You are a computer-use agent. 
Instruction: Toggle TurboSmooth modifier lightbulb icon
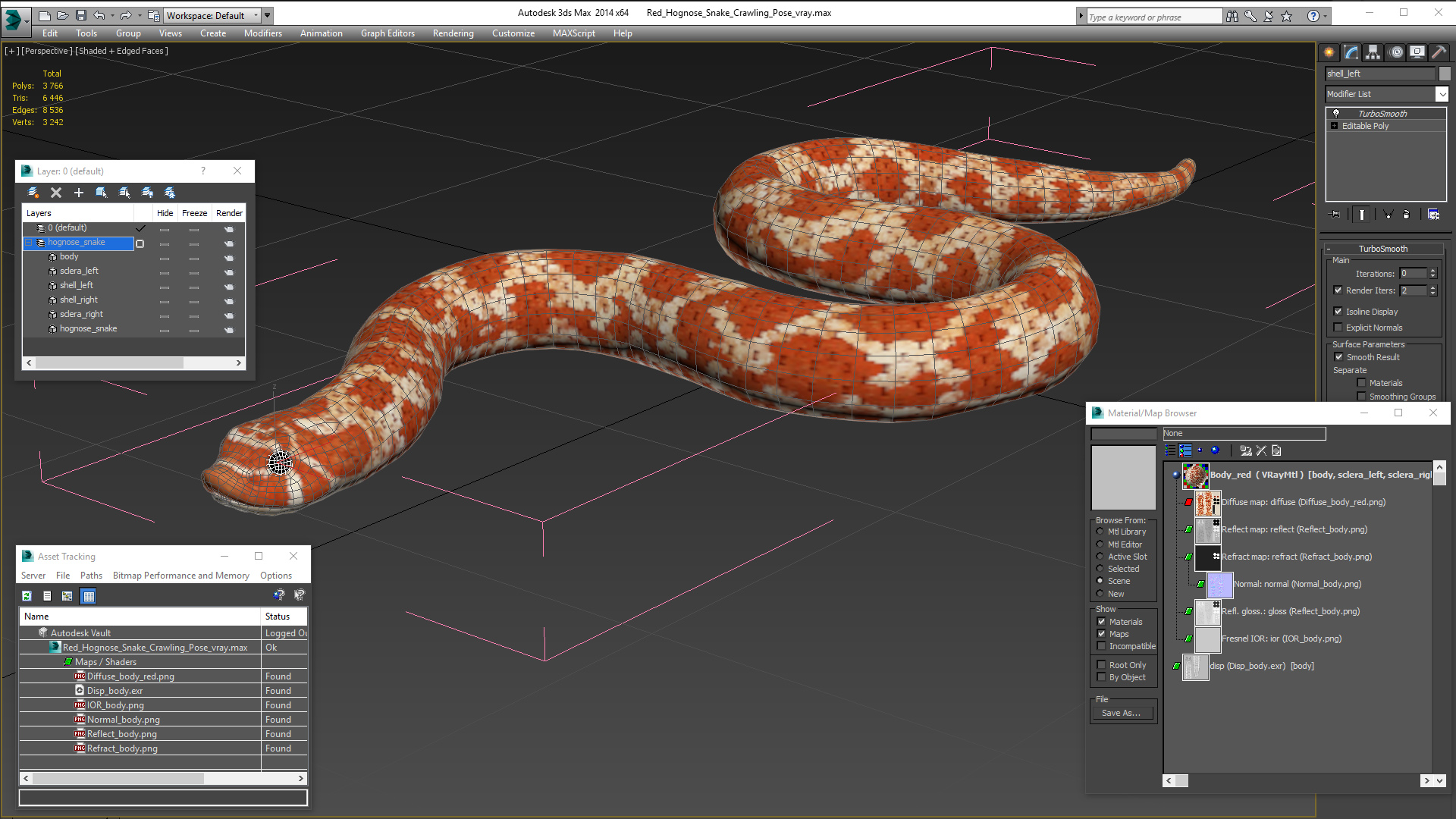click(x=1336, y=114)
